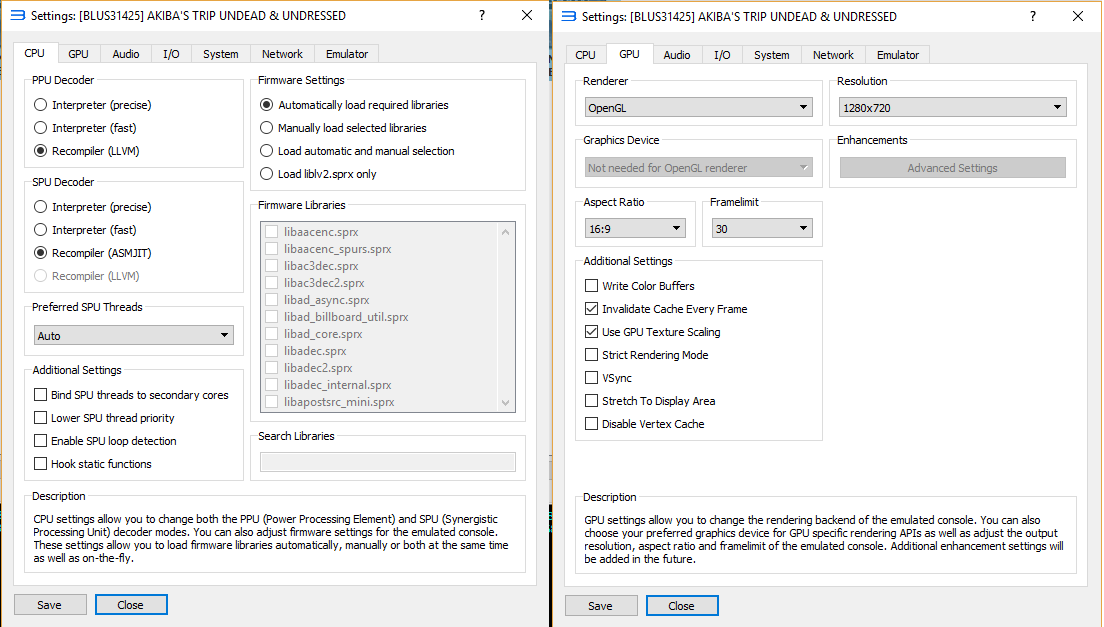Open the Renderer OpenGL dropdown
This screenshot has height=627, width=1104.
tap(698, 107)
